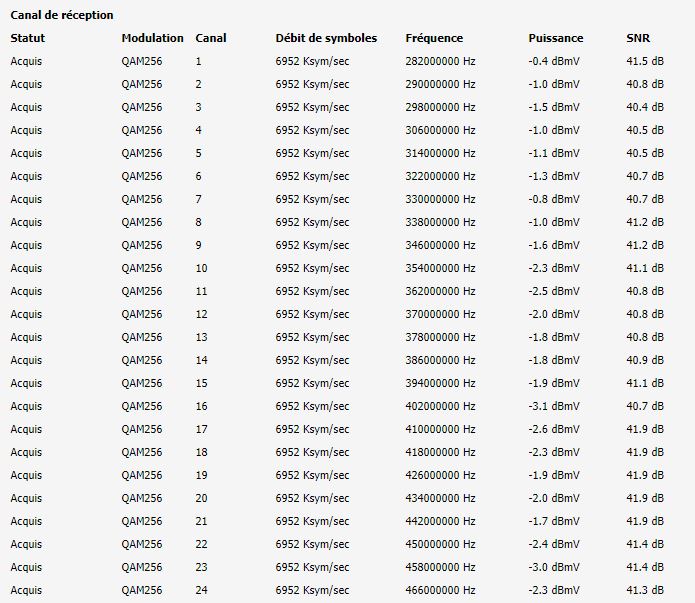
Task: Click the 40.4 dB SNR reading
Action: tap(644, 107)
